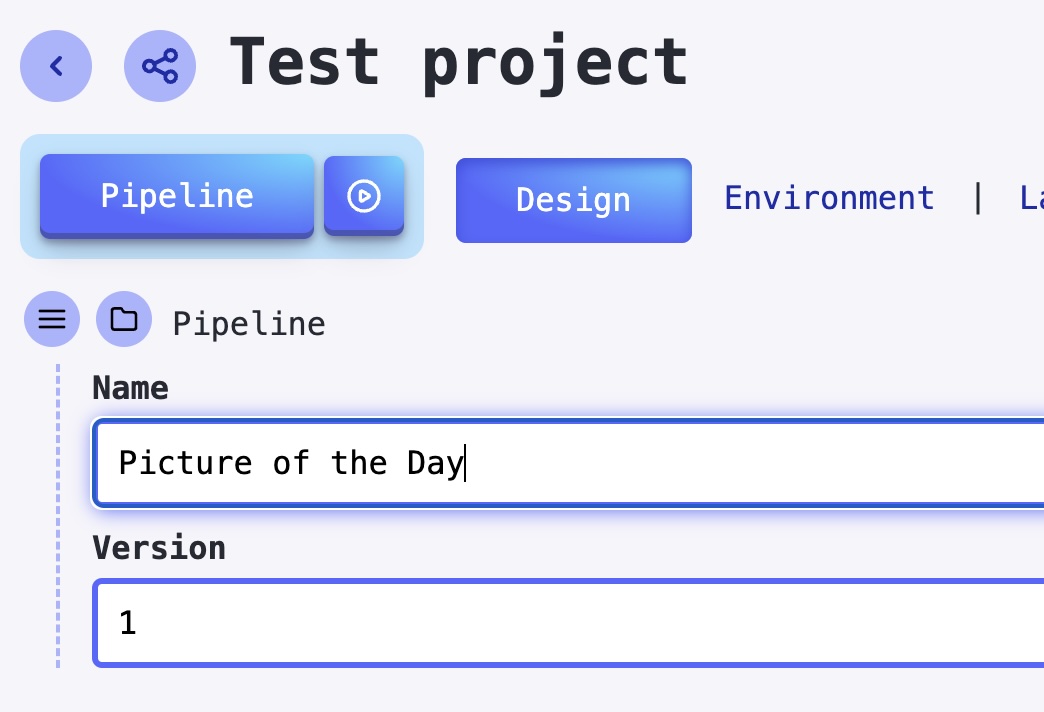
Task: Place cursor after Day in Name field
Action: [465, 463]
